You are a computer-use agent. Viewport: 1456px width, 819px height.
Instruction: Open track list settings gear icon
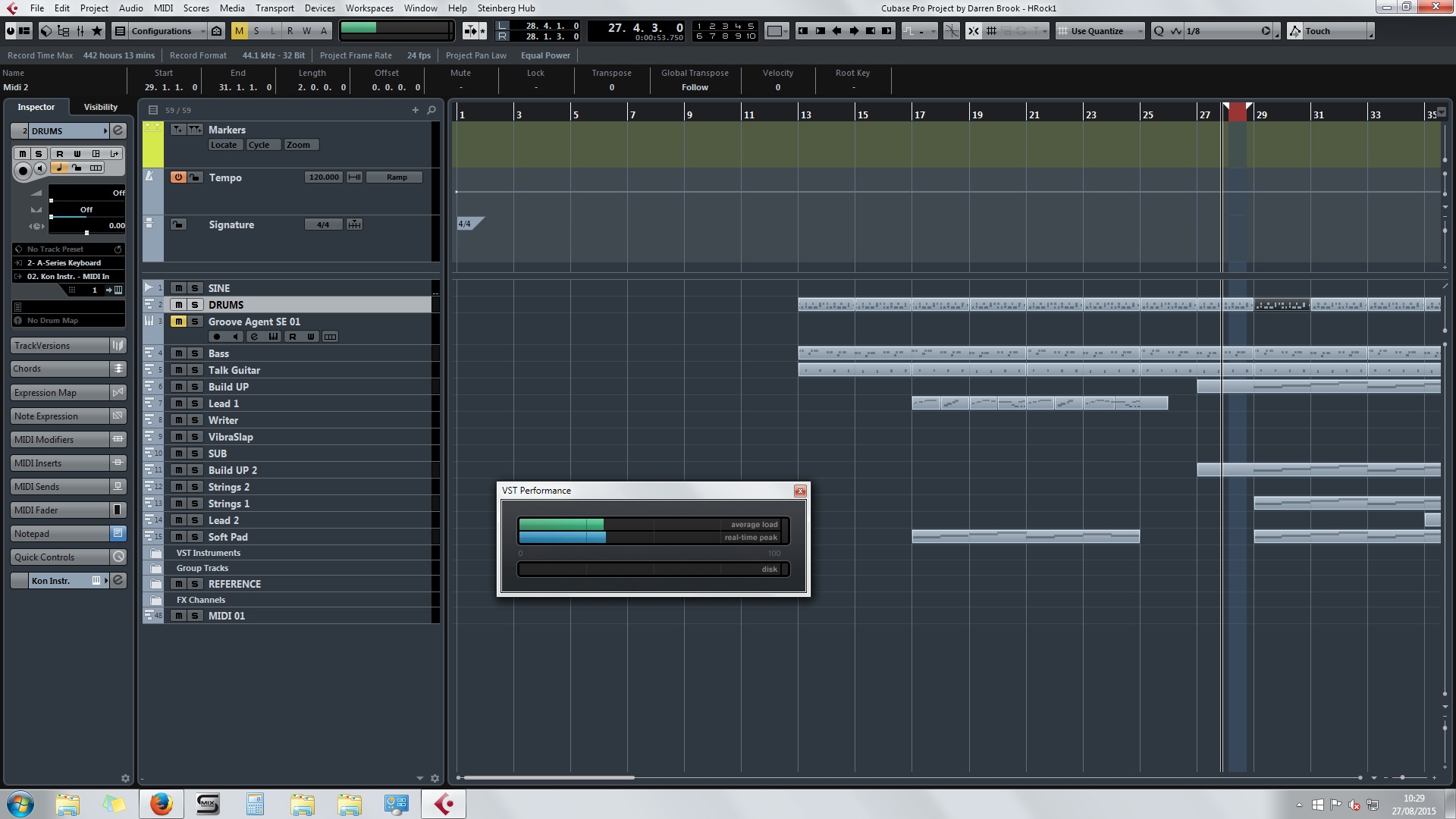click(x=435, y=779)
